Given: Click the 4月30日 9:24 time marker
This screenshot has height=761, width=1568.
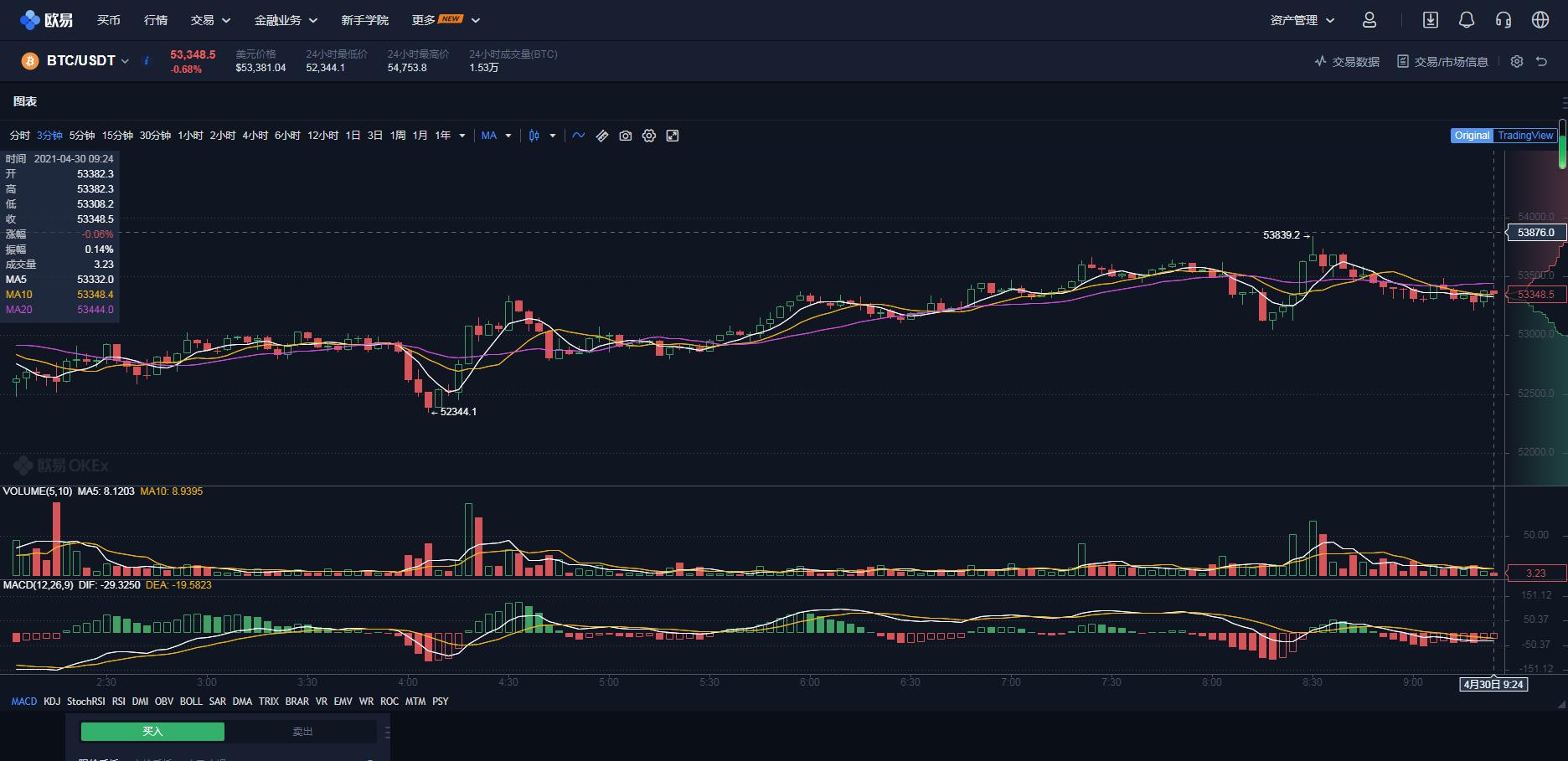Looking at the screenshot, I should 1494,684.
